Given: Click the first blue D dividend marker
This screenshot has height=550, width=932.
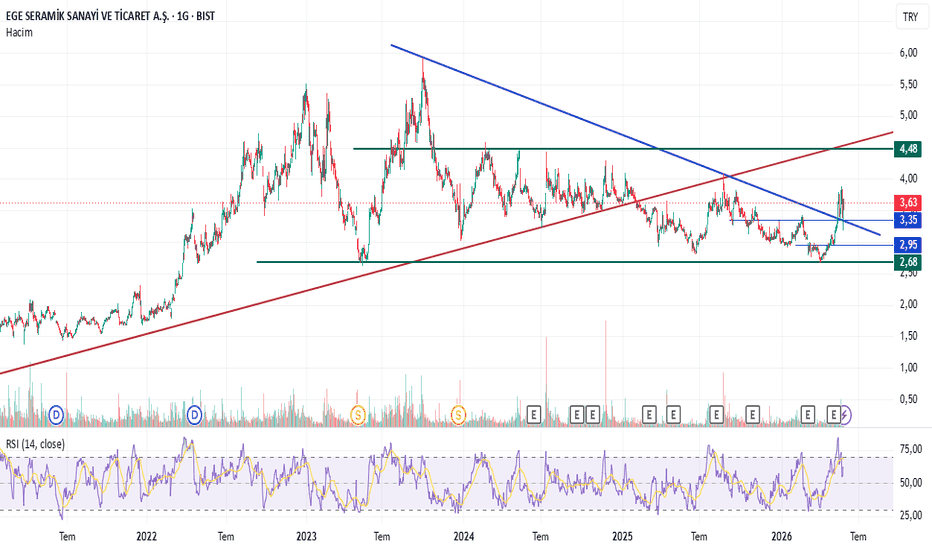Looking at the screenshot, I should pyautogui.click(x=56, y=414).
